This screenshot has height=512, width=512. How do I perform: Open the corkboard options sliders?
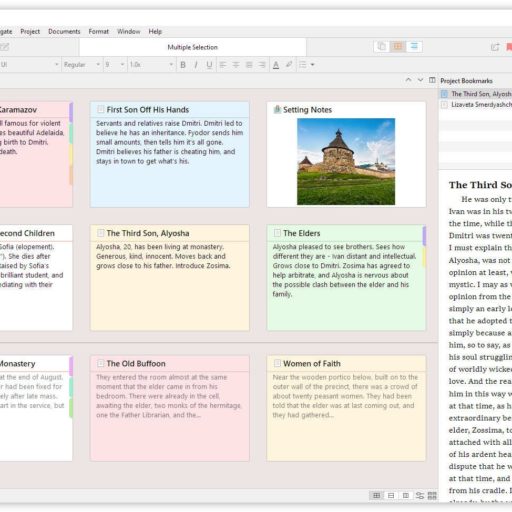tap(420, 495)
